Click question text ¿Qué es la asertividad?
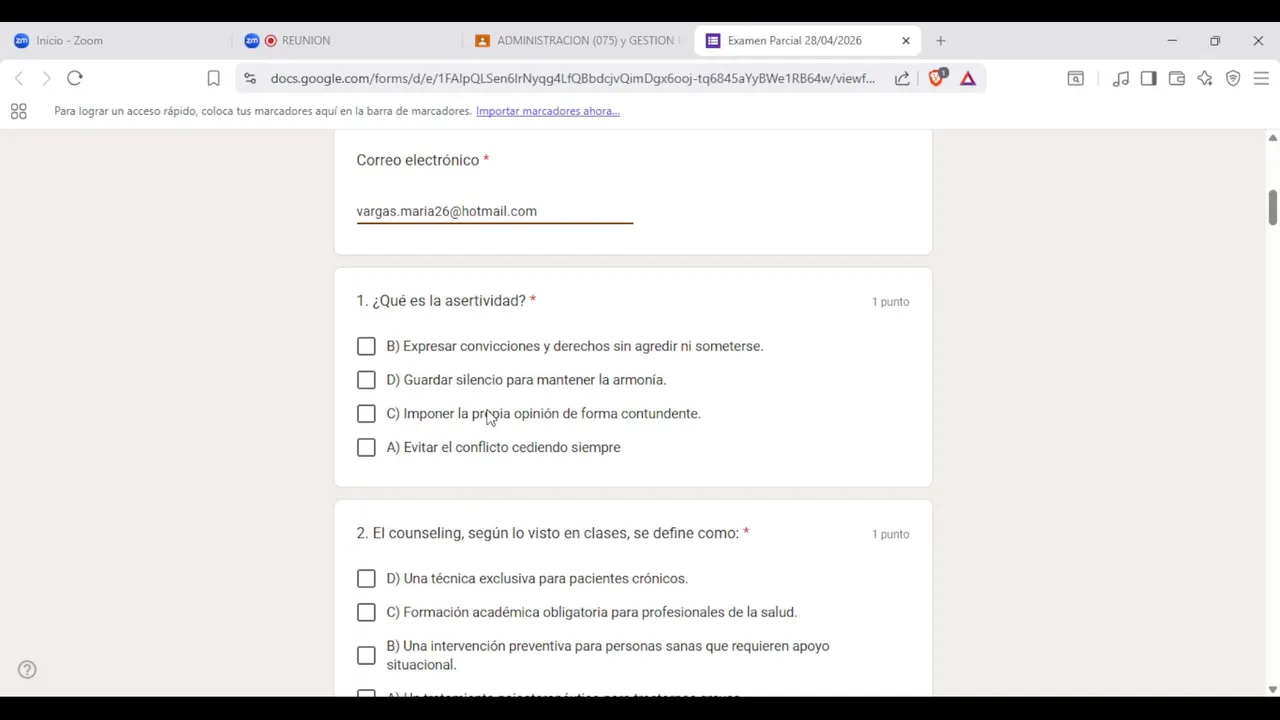This screenshot has width=1280, height=720. [x=449, y=301]
